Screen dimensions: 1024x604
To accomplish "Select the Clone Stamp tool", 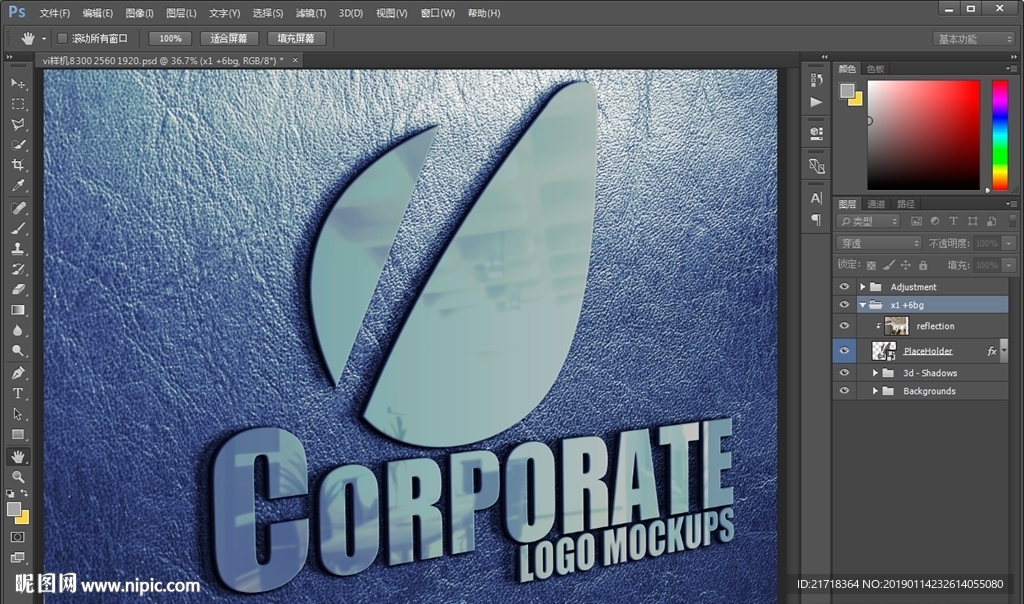I will (18, 248).
